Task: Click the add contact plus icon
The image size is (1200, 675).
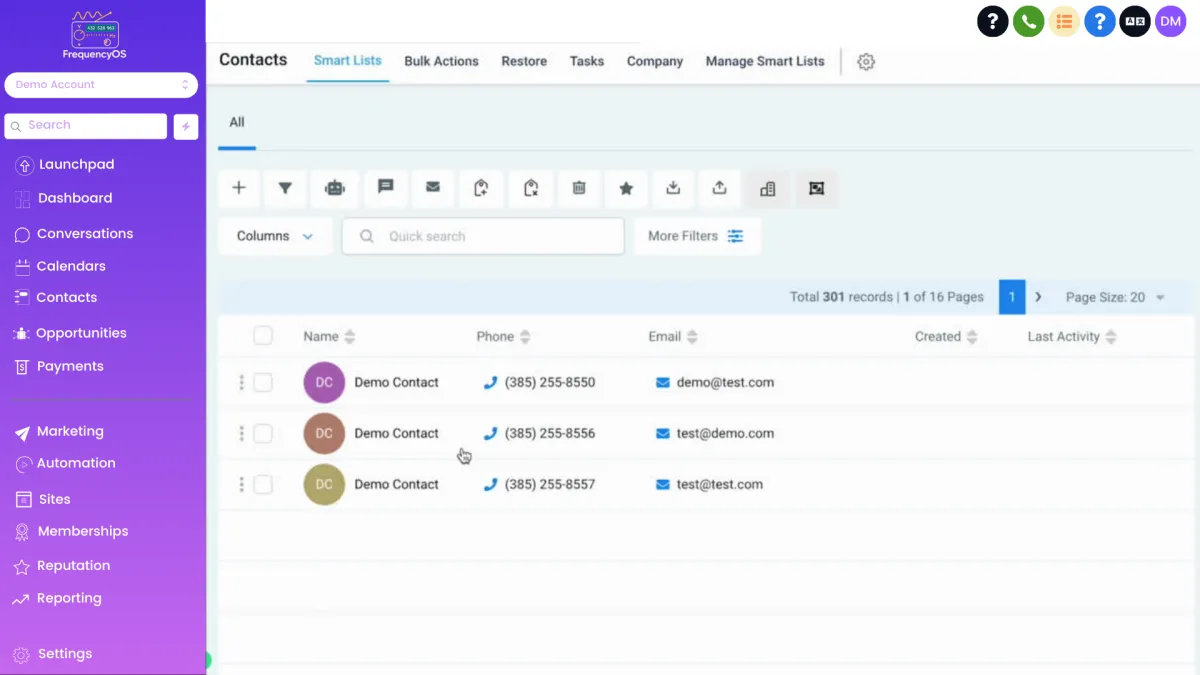Action: pos(238,188)
